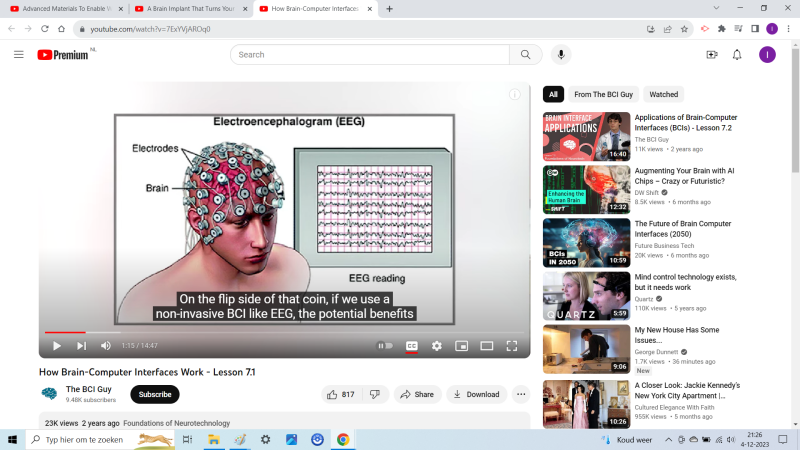800x450 pixels.
Task: Open Windows Task View
Action: (187, 439)
